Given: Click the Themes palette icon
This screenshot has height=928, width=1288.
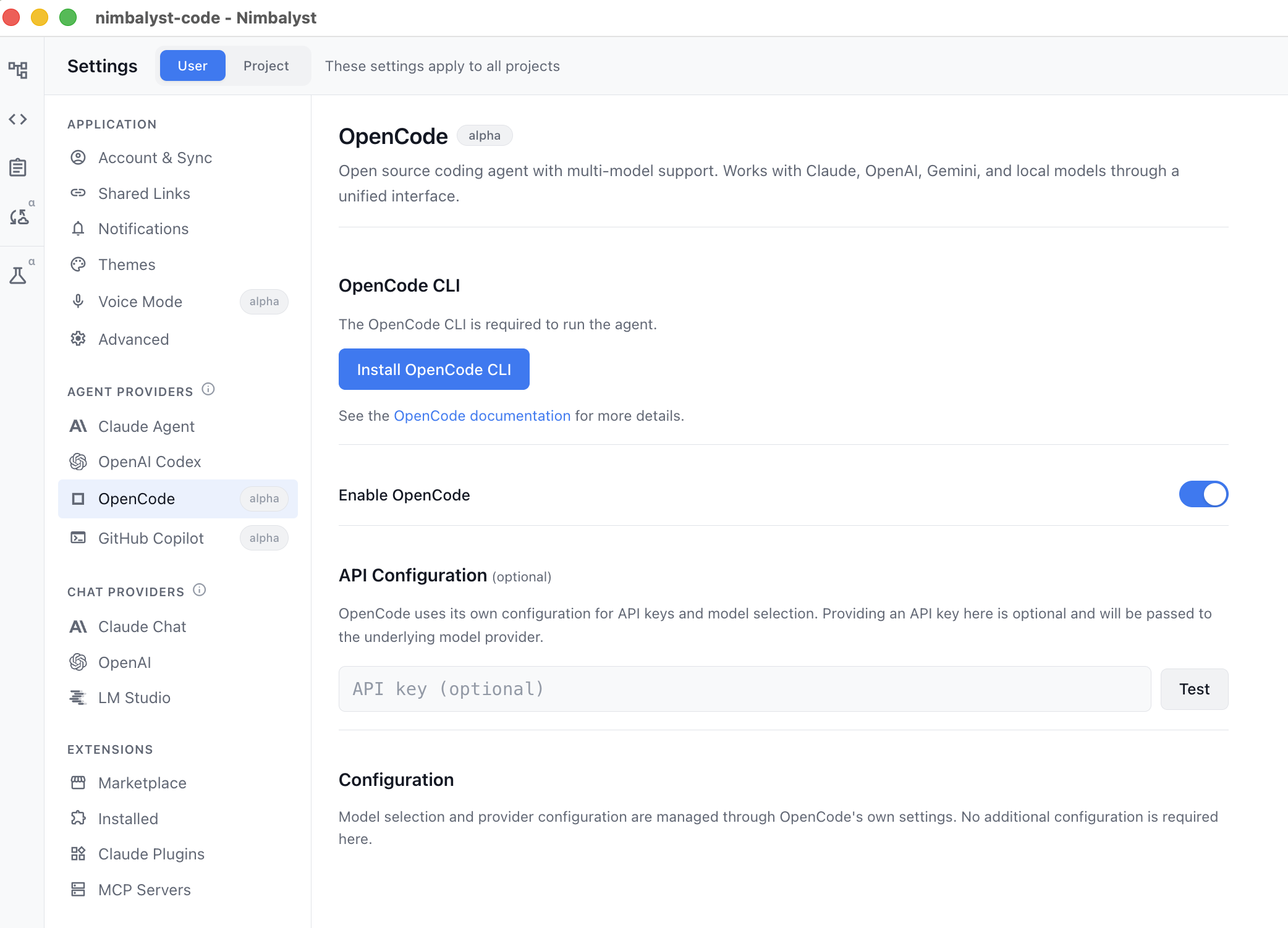Looking at the screenshot, I should click(x=78, y=264).
